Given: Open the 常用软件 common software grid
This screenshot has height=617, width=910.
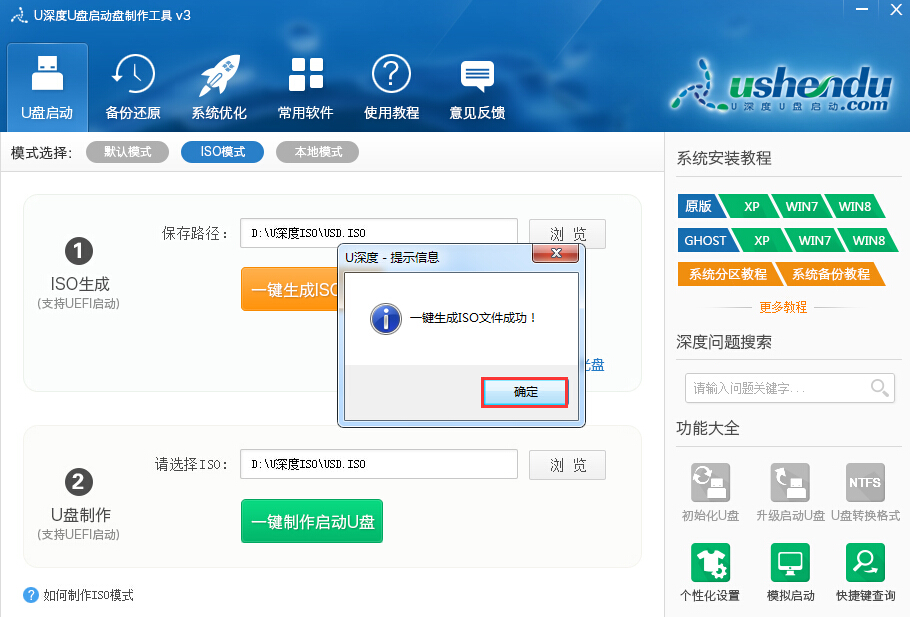Looking at the screenshot, I should click(x=305, y=87).
